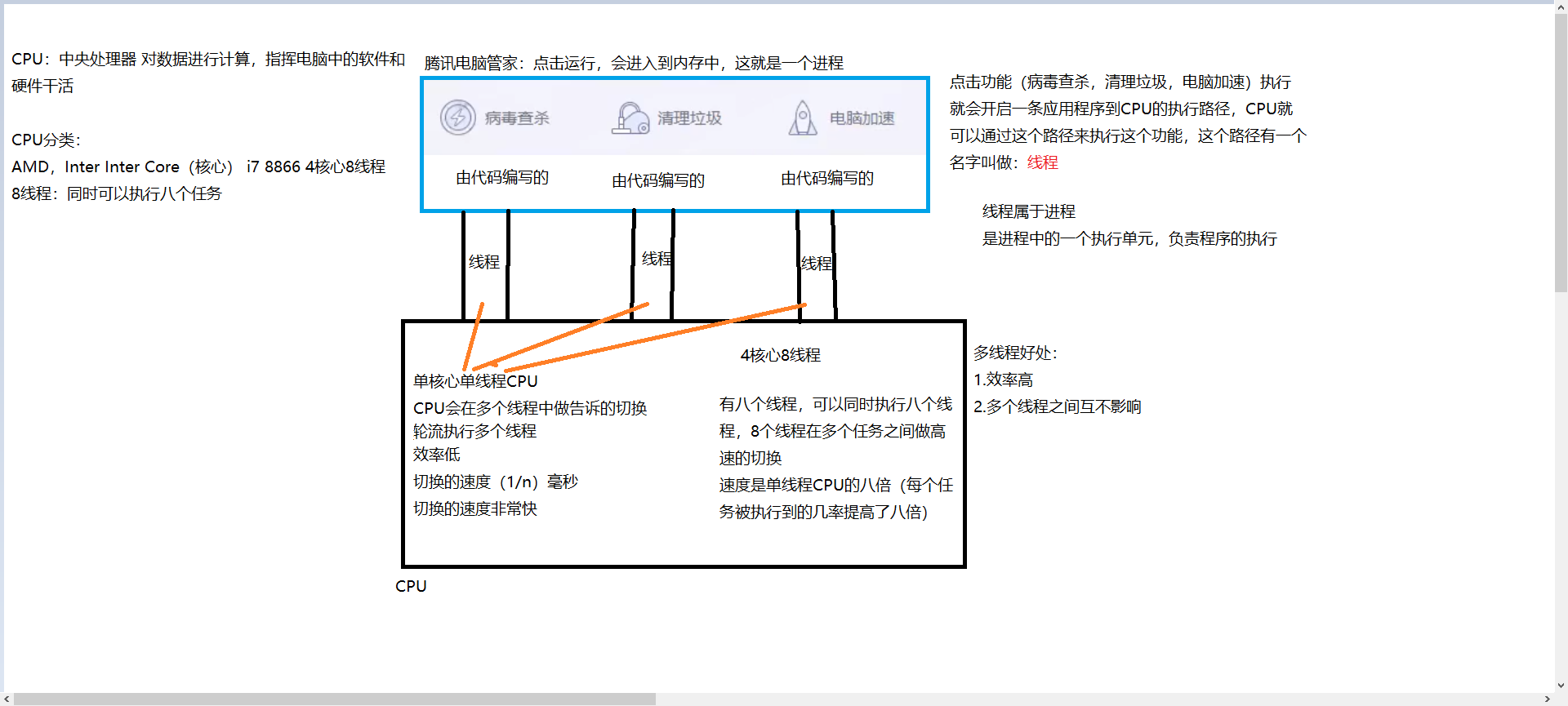This screenshot has width=1568, height=706.
Task: Click the right arrow of the horizontal scrollbar
Action: (x=1548, y=699)
